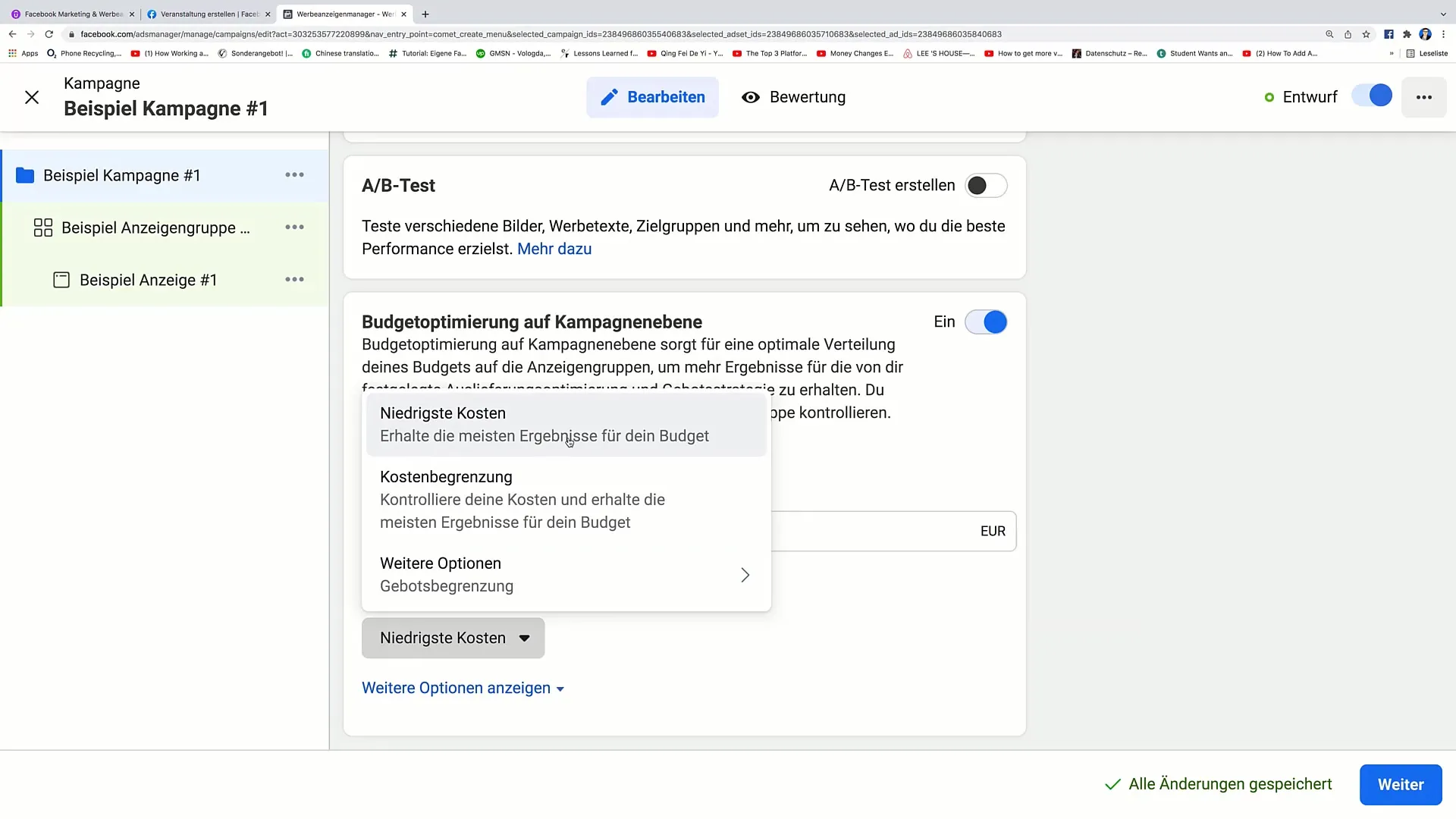1456x819 pixels.
Task: Bookmark this page with star icon
Action: 1366,34
